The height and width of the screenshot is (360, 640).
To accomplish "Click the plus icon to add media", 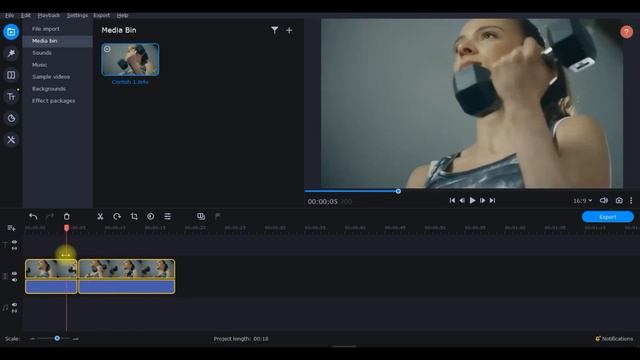I will (289, 30).
